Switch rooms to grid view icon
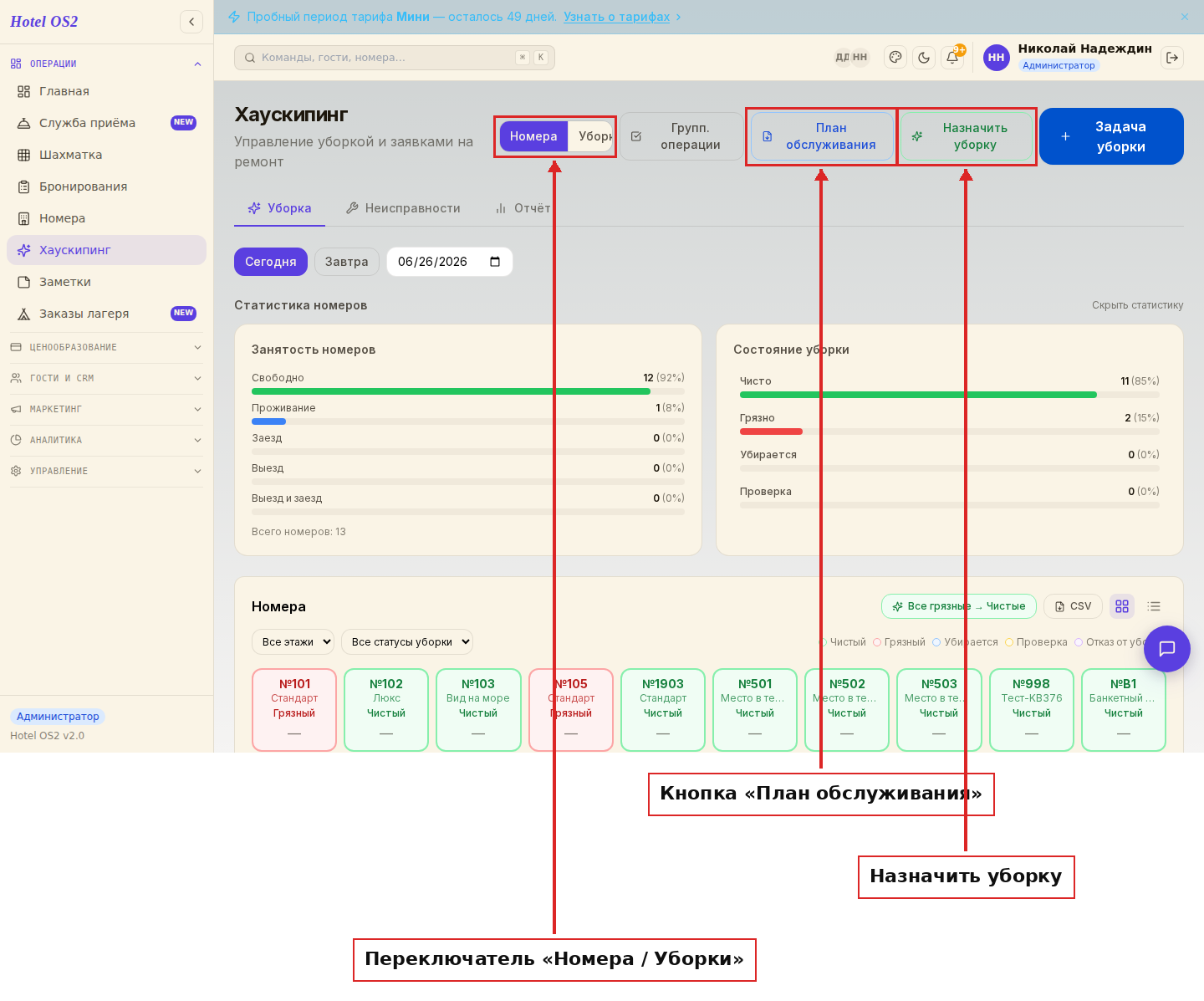 [x=1122, y=606]
